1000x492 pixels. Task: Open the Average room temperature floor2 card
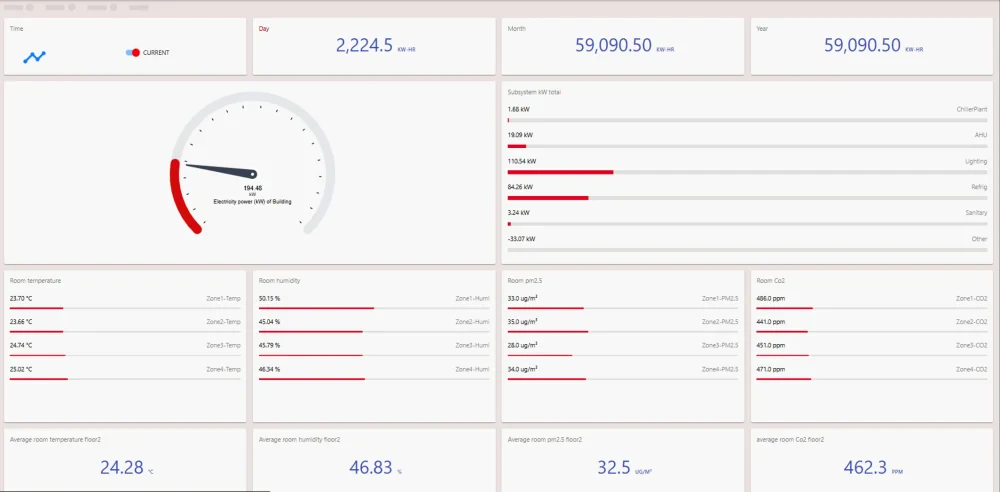[125, 459]
